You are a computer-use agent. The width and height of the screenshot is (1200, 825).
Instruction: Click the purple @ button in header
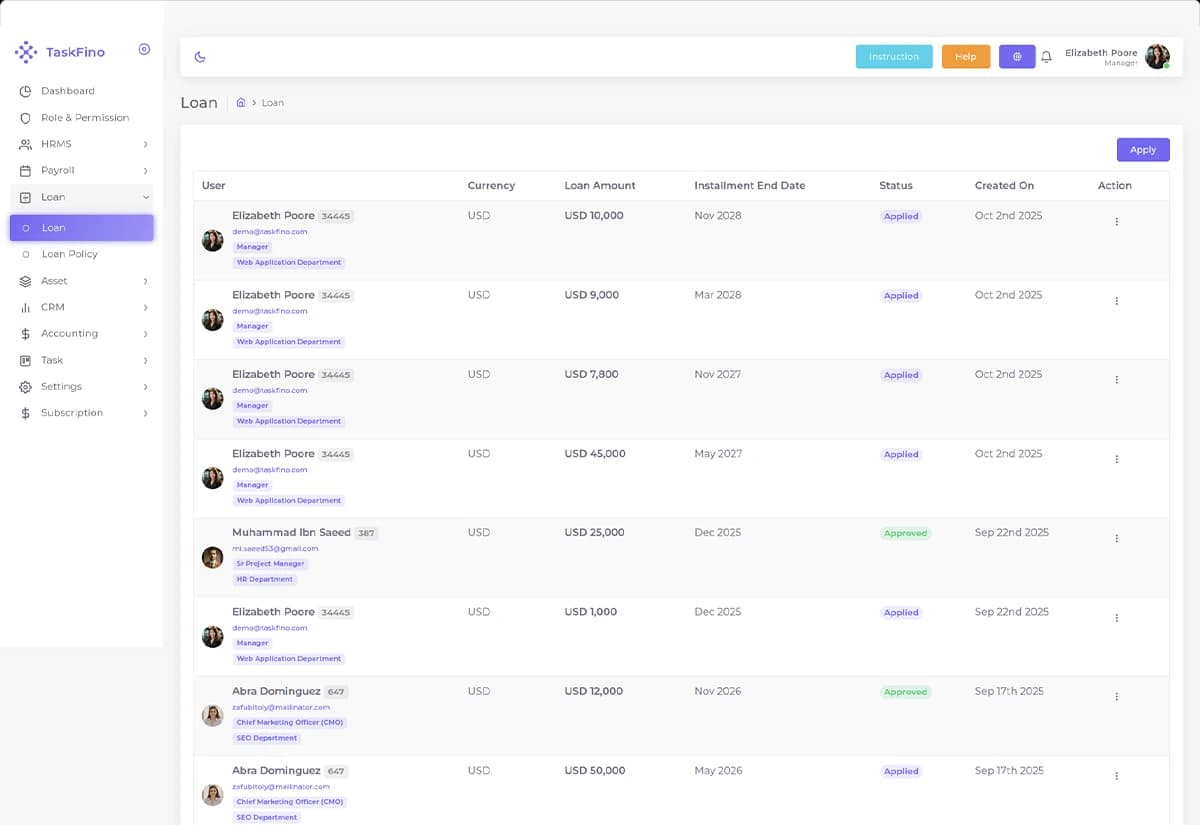point(1017,57)
